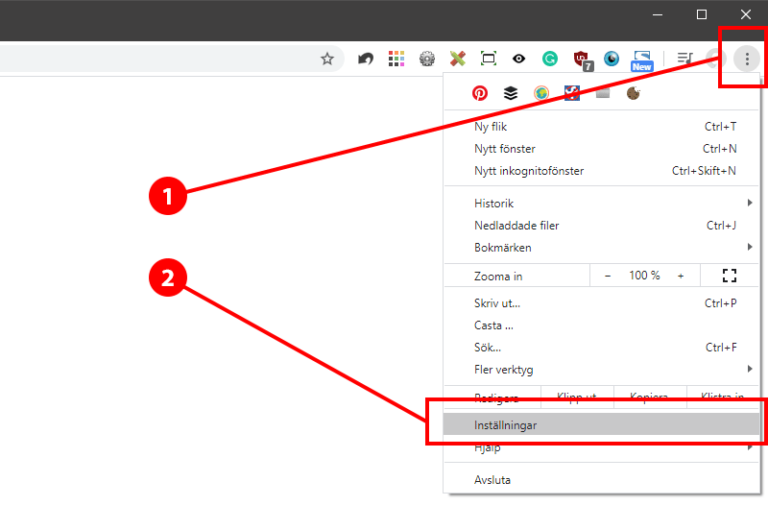
Task: Open Inställningar from the menu
Action: (x=601, y=425)
